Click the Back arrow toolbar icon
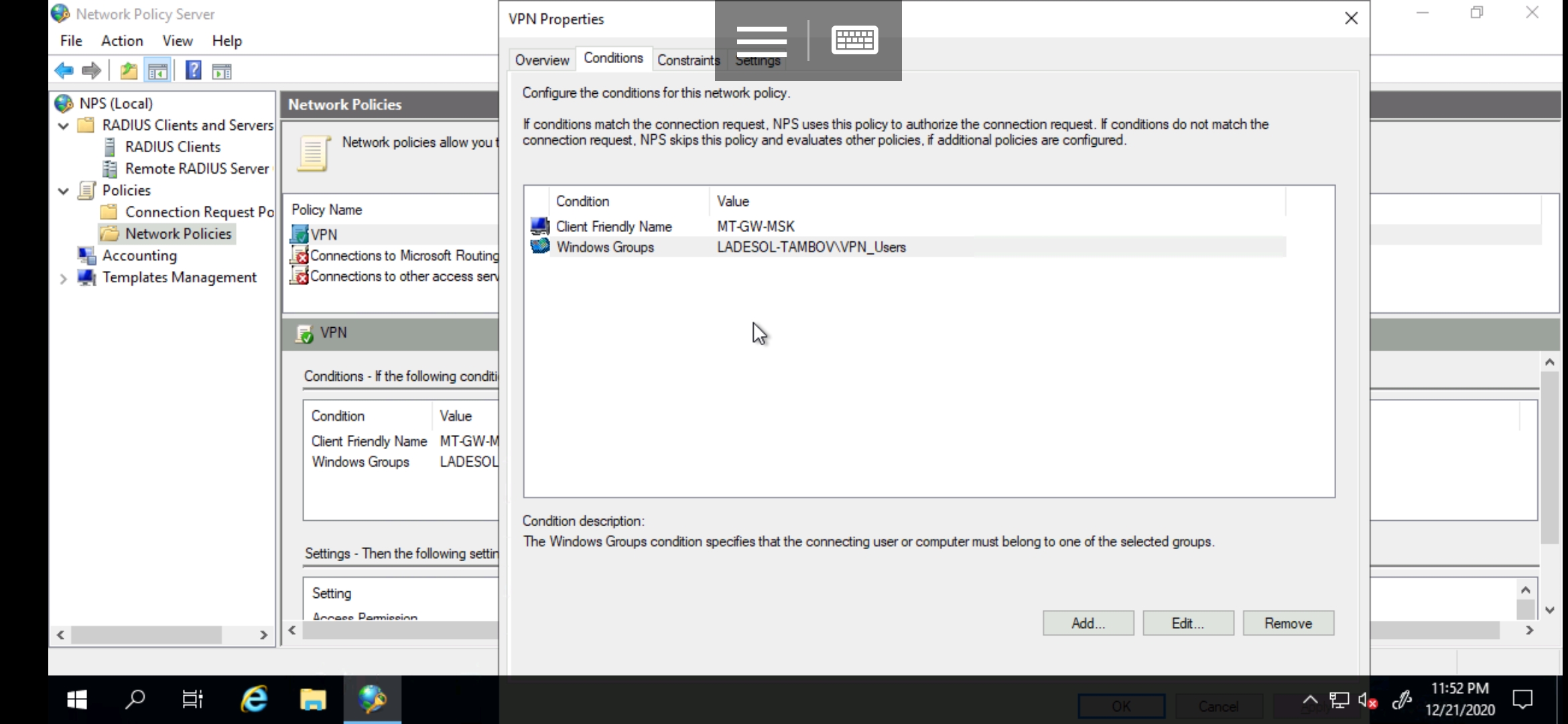Screen dimensions: 1568x724 [64, 70]
